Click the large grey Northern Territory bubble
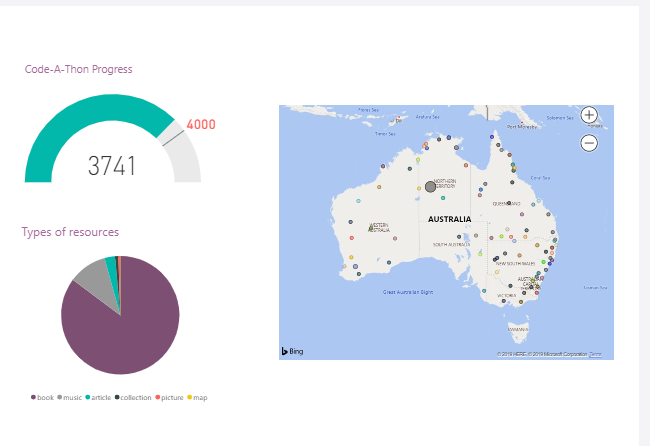 [x=430, y=187]
